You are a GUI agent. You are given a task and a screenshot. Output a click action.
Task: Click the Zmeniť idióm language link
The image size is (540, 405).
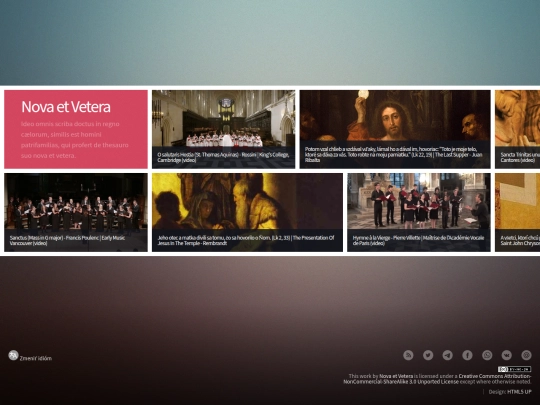click(x=35, y=359)
